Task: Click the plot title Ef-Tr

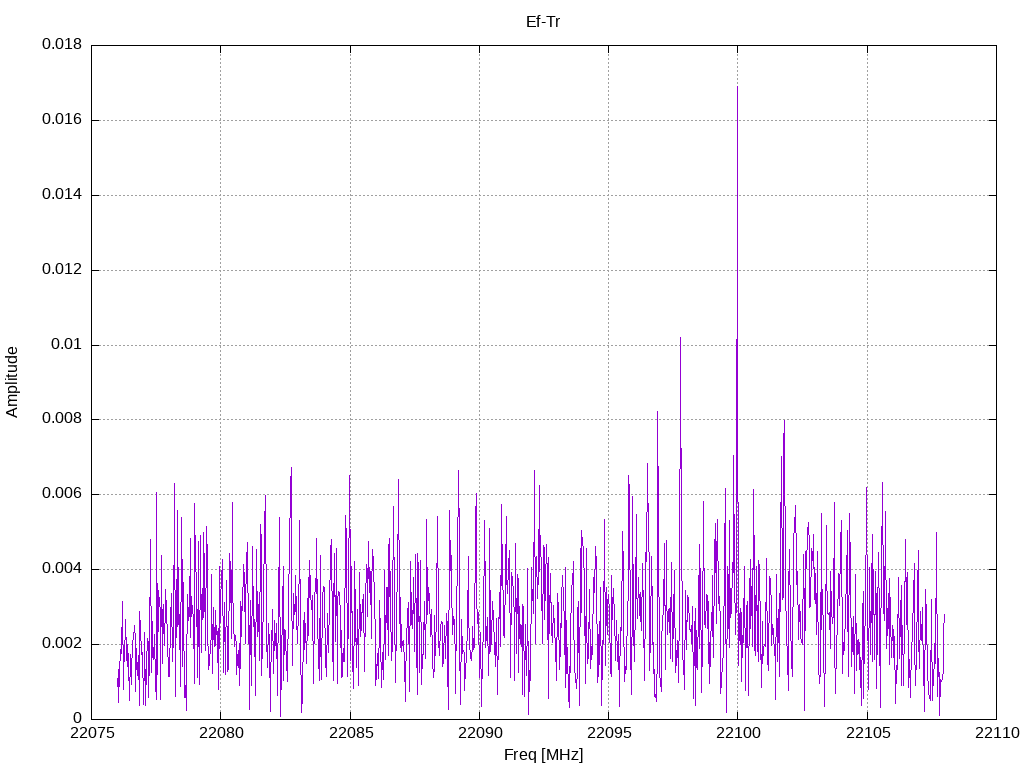Action: pyautogui.click(x=543, y=22)
